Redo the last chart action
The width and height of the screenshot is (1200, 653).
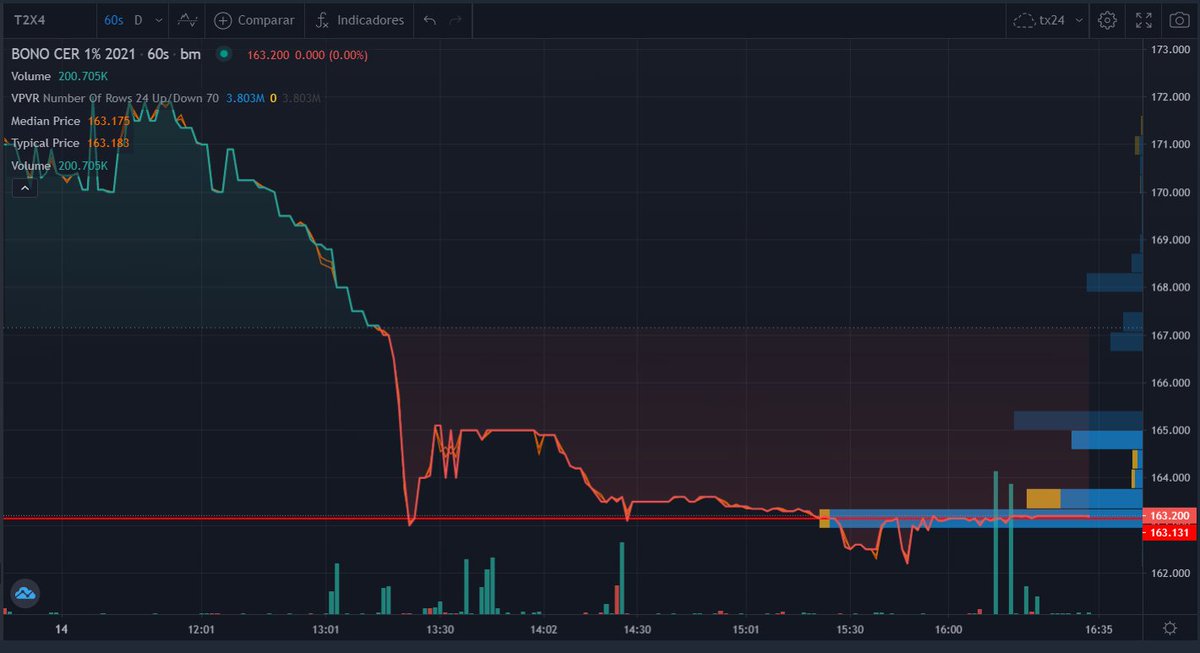click(x=456, y=20)
